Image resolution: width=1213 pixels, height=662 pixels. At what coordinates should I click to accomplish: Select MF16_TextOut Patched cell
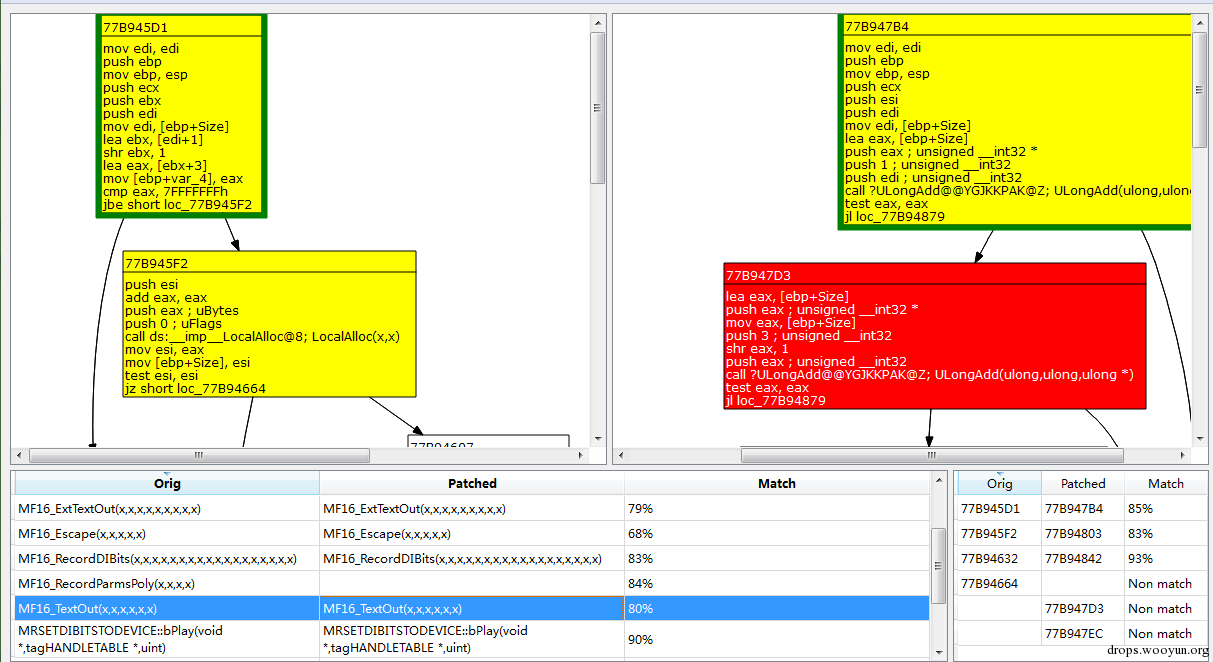coord(472,608)
